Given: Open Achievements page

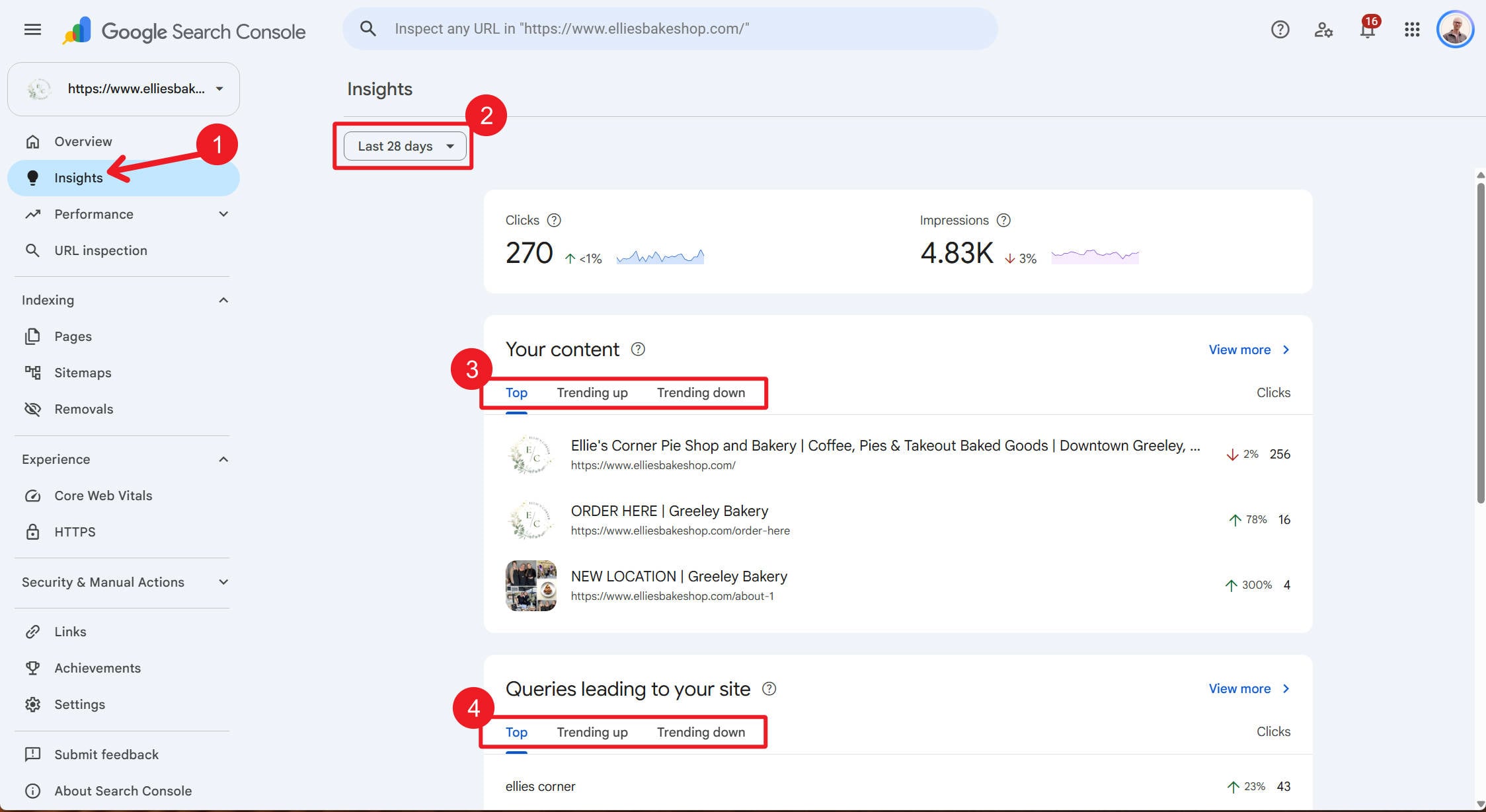Looking at the screenshot, I should (x=123, y=668).
